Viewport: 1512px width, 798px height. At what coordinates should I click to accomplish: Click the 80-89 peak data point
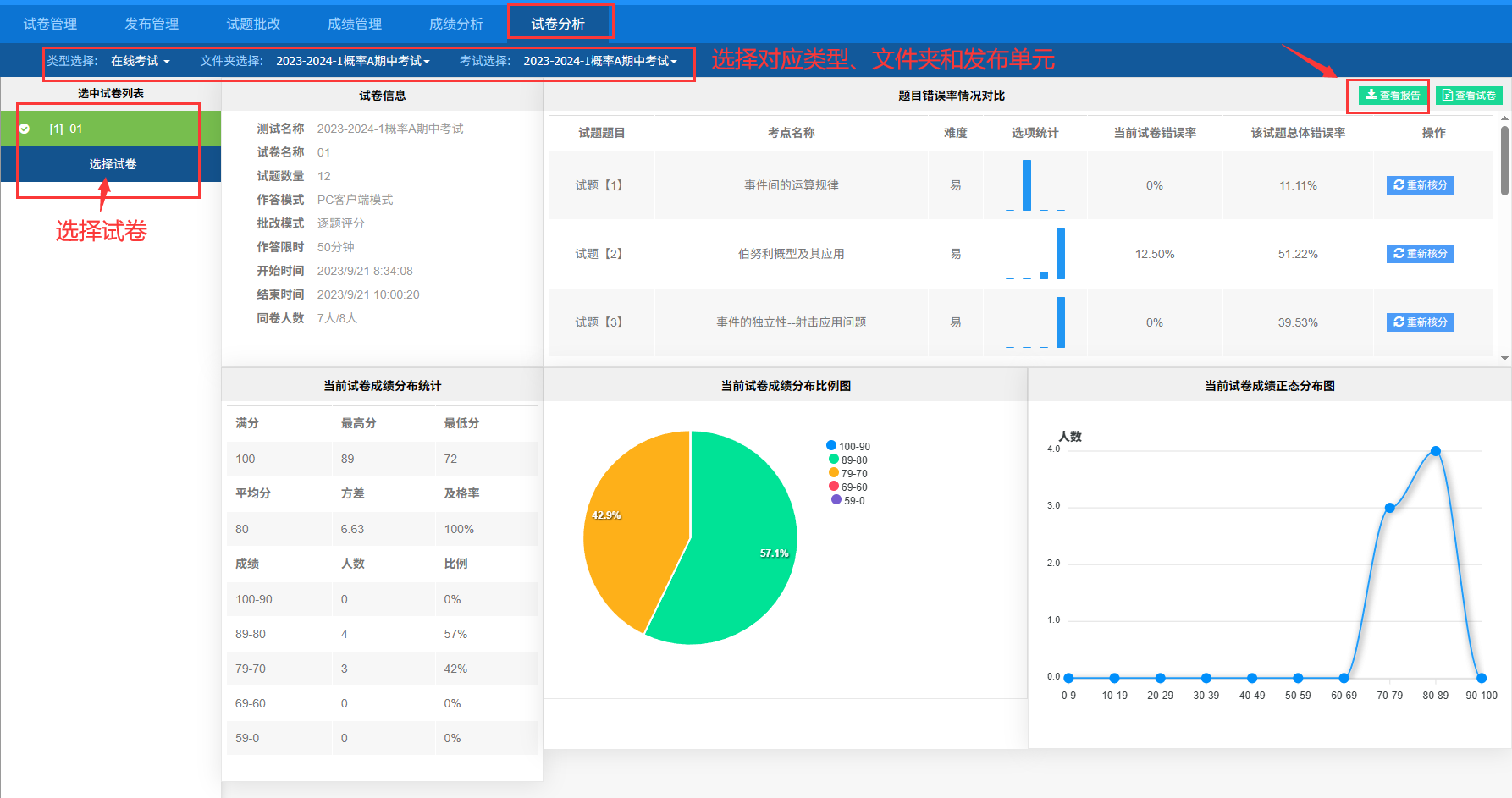pos(1436,451)
